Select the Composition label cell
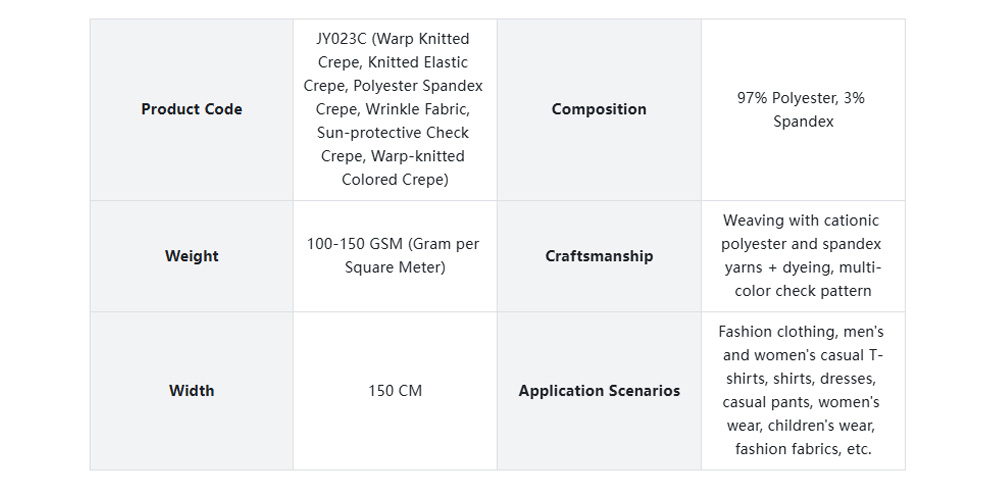Viewport: 1000px width, 490px height. [x=599, y=109]
